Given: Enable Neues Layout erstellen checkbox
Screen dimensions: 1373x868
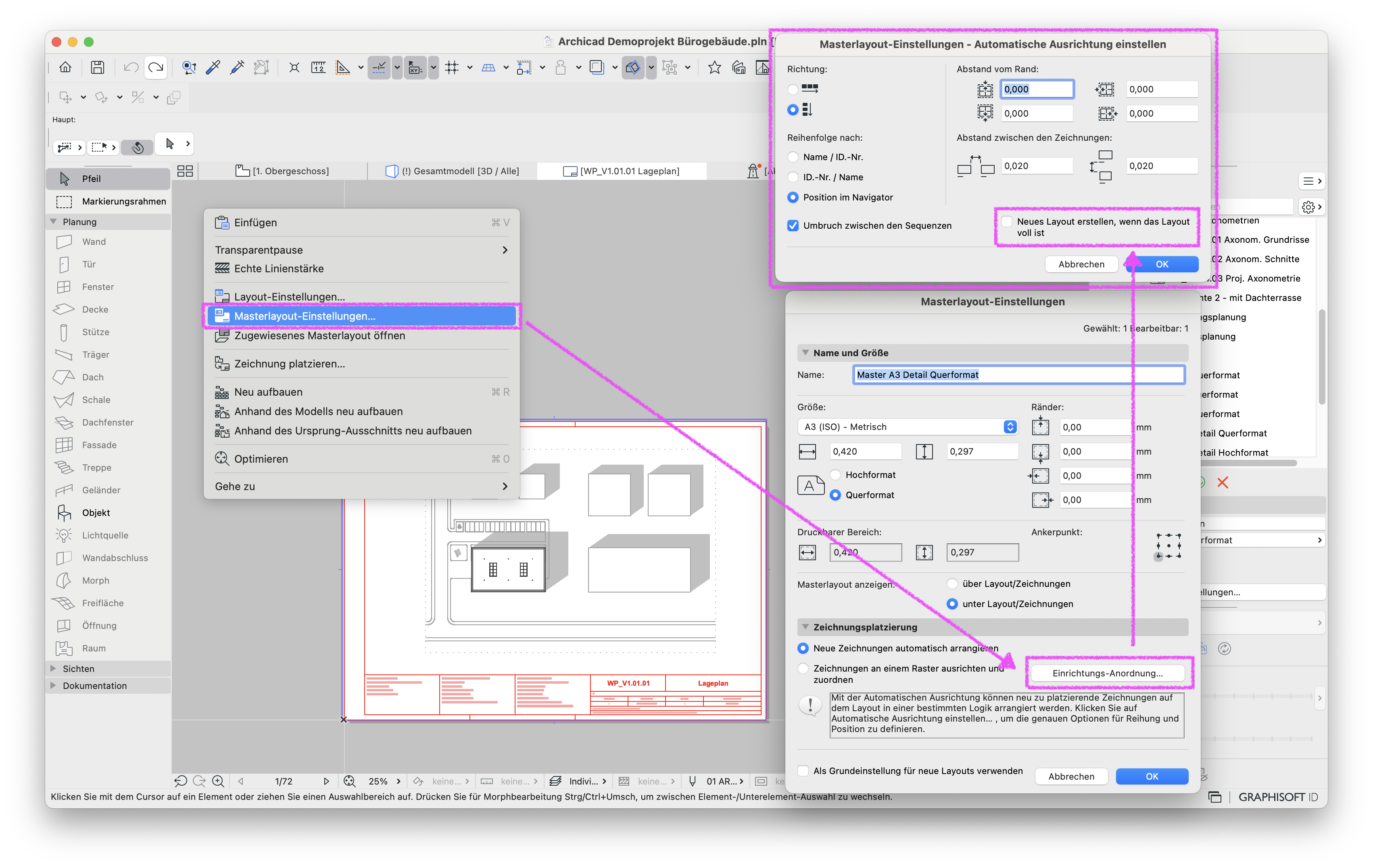Looking at the screenshot, I should point(1007,221).
